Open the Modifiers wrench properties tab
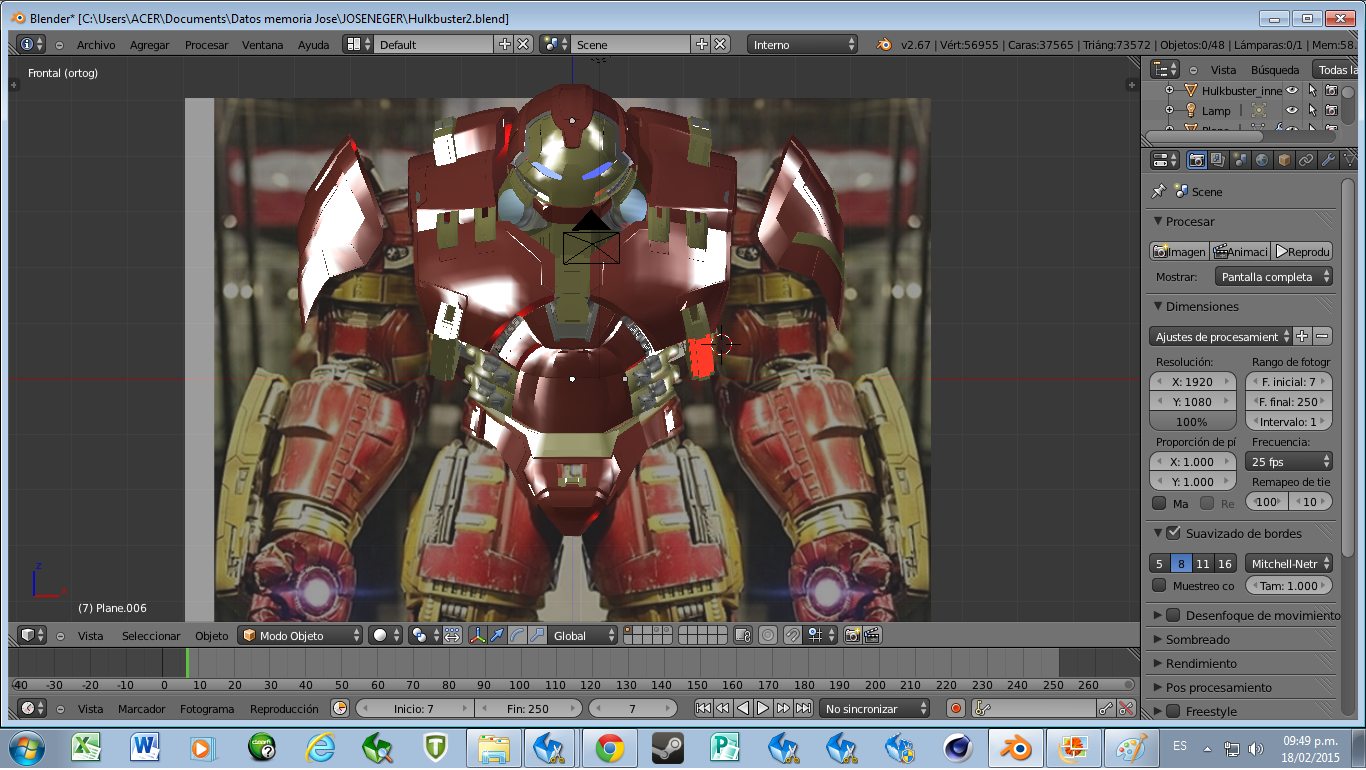Image resolution: width=1366 pixels, height=770 pixels. point(1328,160)
